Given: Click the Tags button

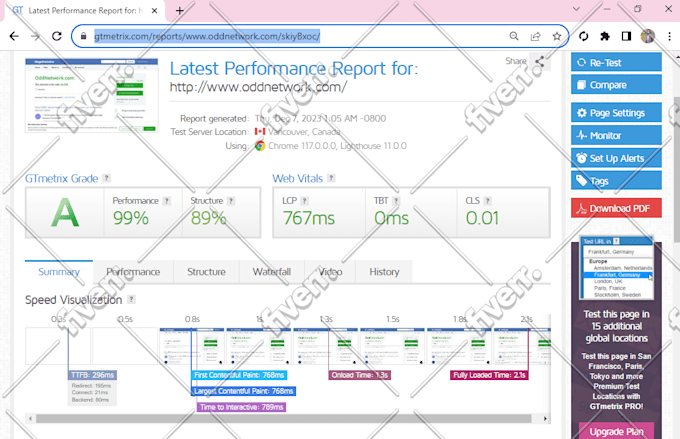Looking at the screenshot, I should [x=616, y=180].
